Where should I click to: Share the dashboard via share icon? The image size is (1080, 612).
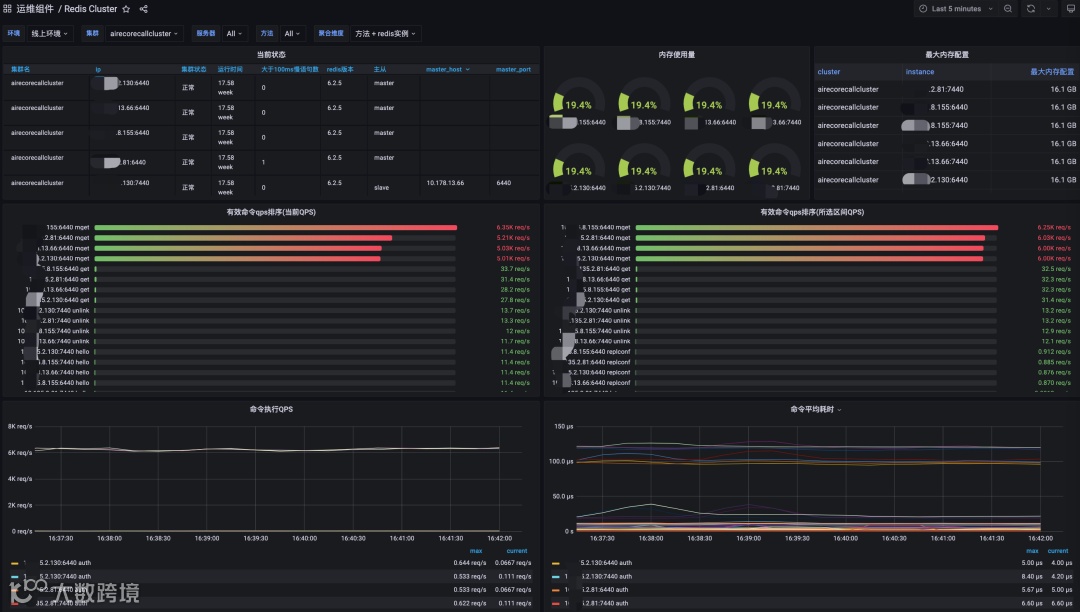click(x=143, y=9)
